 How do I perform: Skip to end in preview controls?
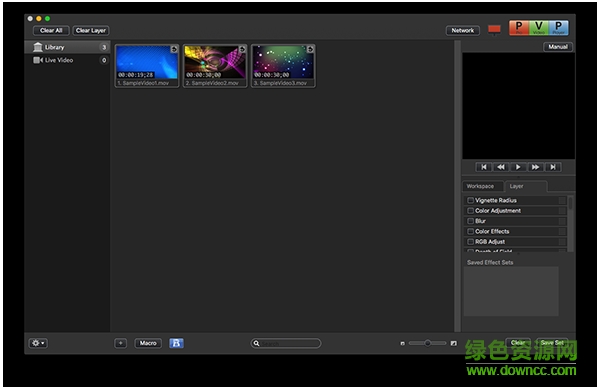coord(553,167)
